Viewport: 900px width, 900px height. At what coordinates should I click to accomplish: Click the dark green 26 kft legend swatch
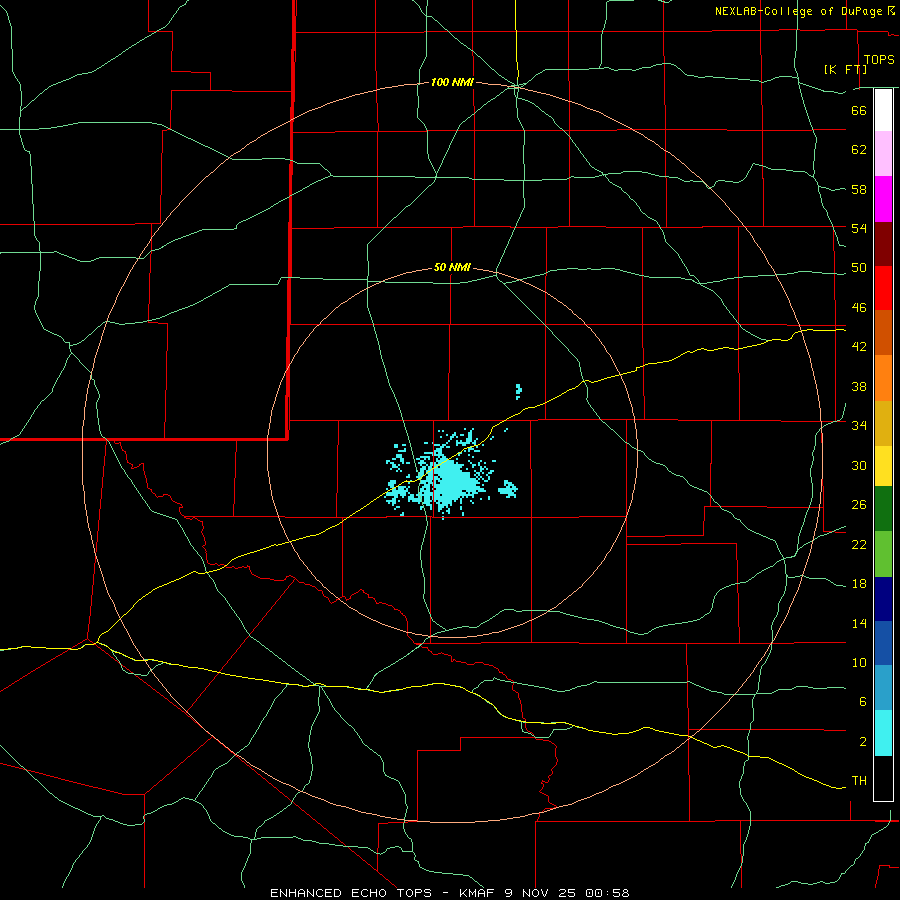[883, 509]
